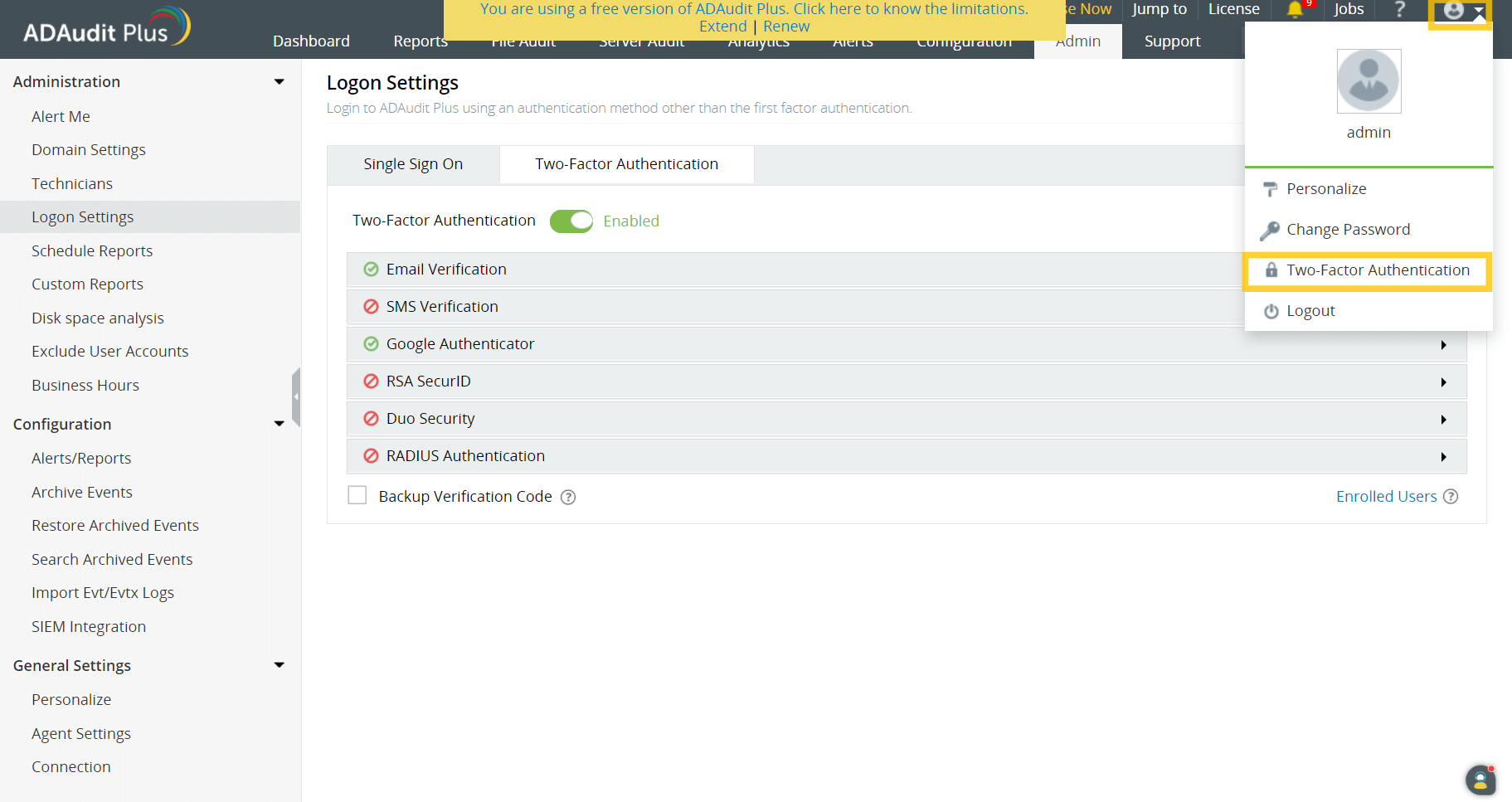Select Logon Settings in the sidebar

point(150,217)
